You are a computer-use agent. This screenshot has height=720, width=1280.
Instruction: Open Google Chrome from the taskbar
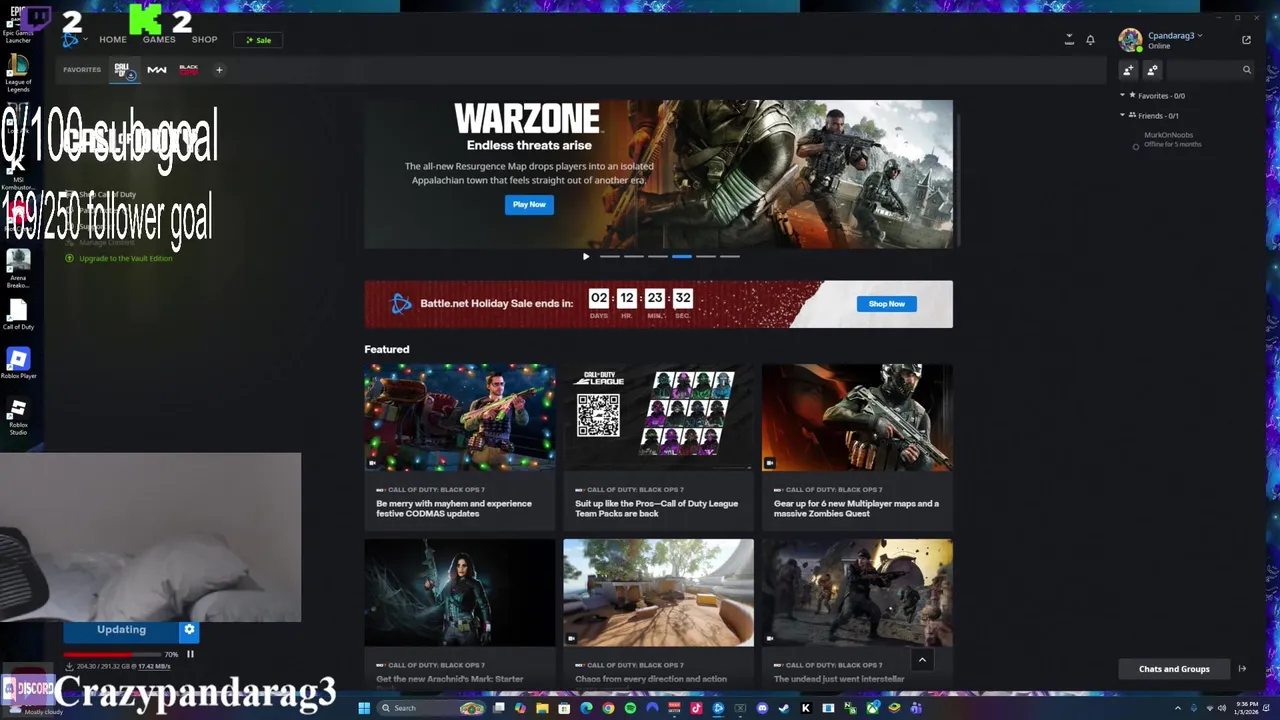[608, 708]
